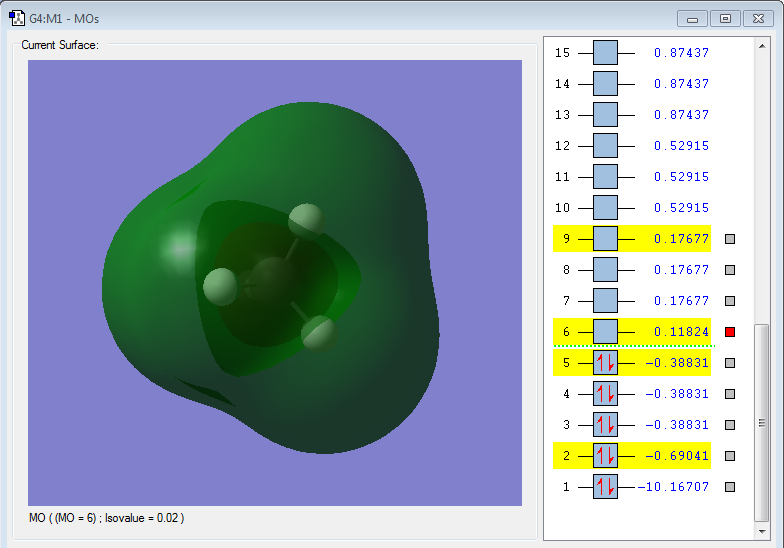Toggle the gray surface marker beside MO 7
Viewport: 784px width, 548px height.
tap(730, 301)
